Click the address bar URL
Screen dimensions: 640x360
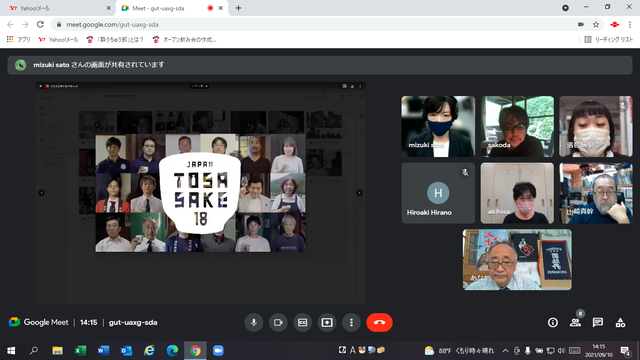[112, 24]
